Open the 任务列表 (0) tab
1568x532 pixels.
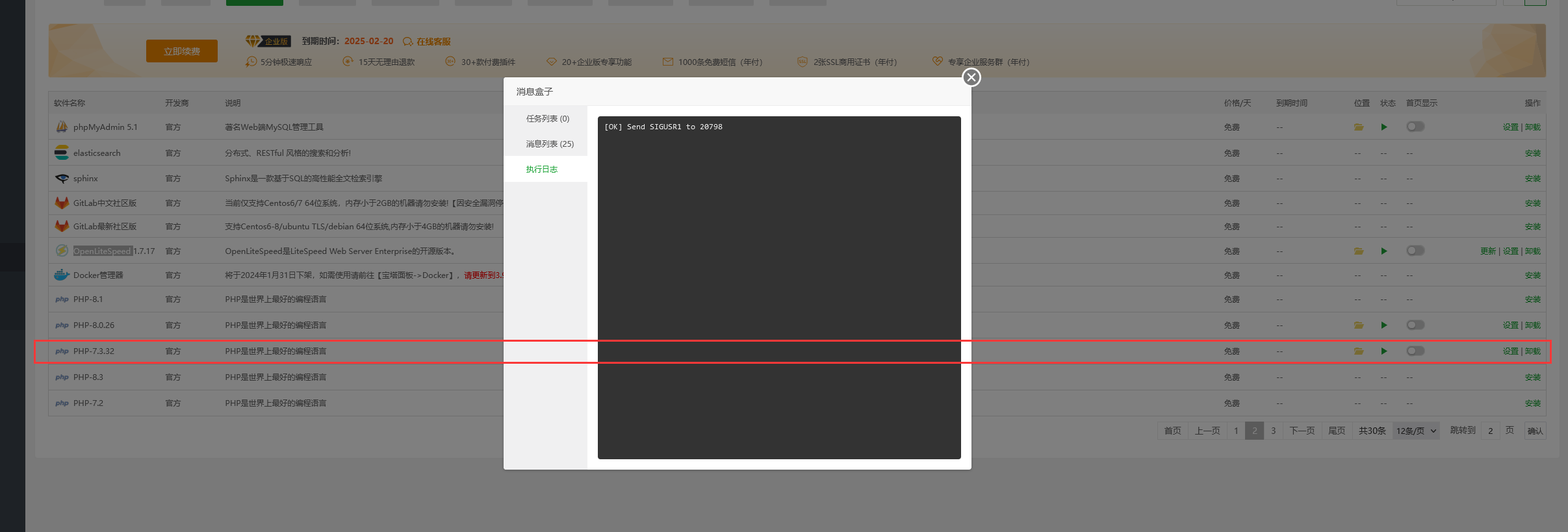coord(547,118)
